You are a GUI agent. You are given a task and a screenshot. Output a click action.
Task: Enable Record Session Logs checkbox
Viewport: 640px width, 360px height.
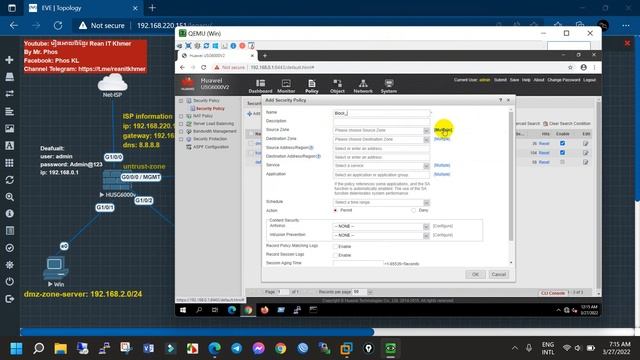(x=336, y=255)
